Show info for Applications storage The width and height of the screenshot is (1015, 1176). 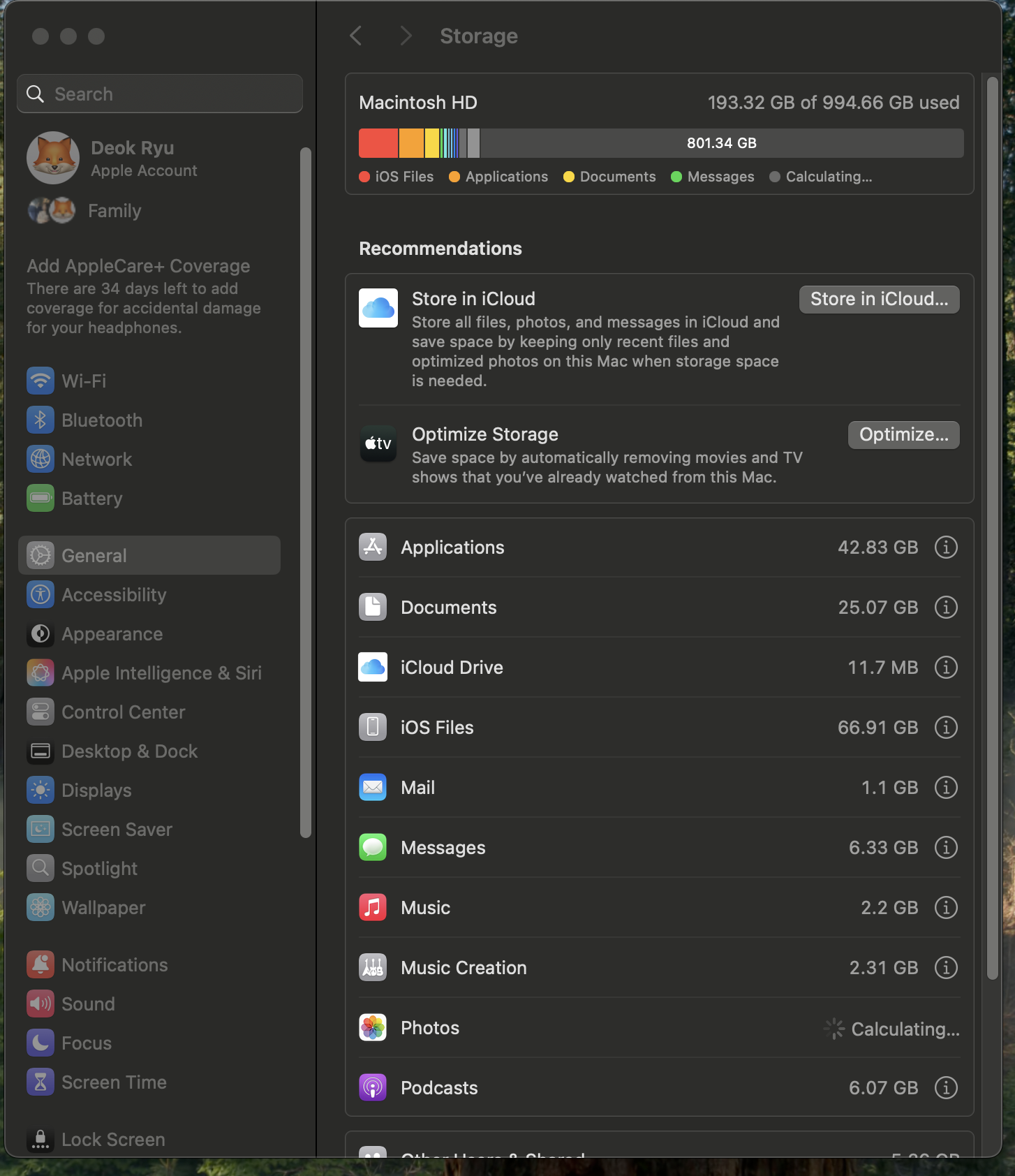point(946,547)
